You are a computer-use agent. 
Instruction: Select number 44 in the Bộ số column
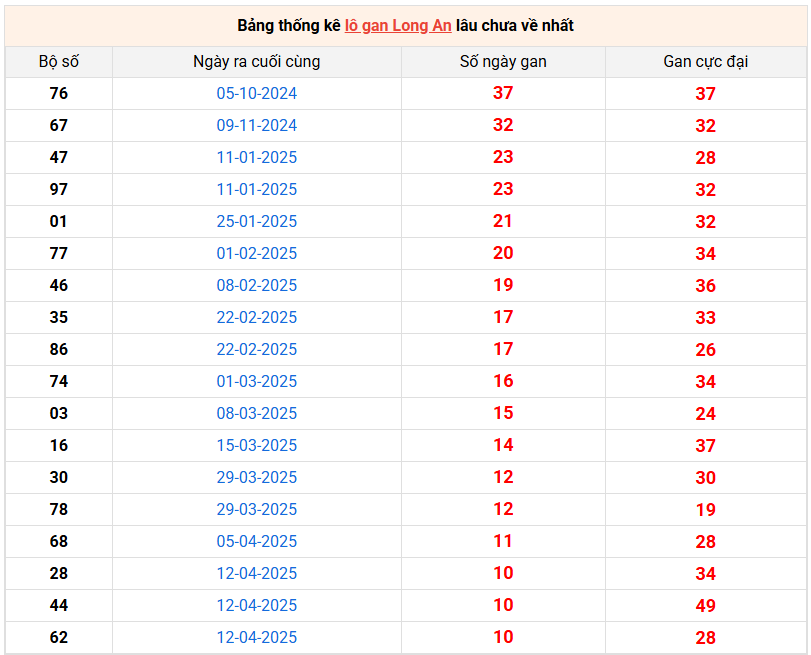click(x=59, y=606)
